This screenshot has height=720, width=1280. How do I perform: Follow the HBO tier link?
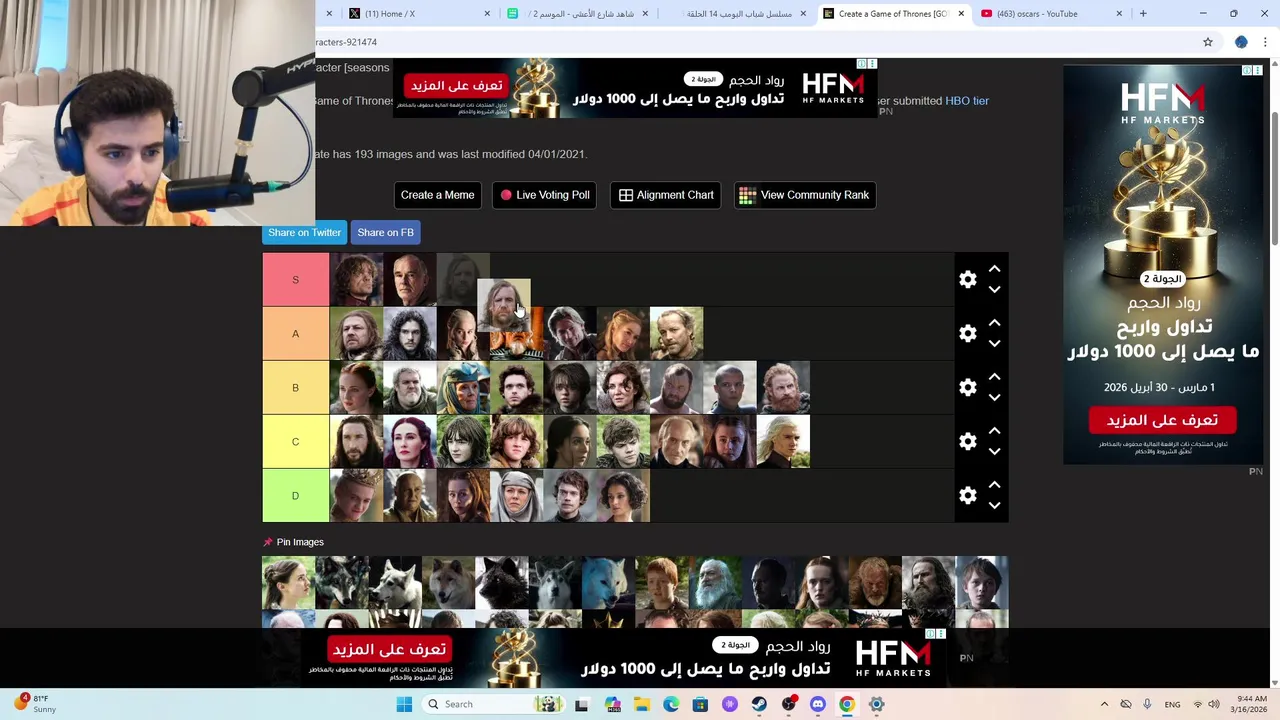click(x=967, y=101)
